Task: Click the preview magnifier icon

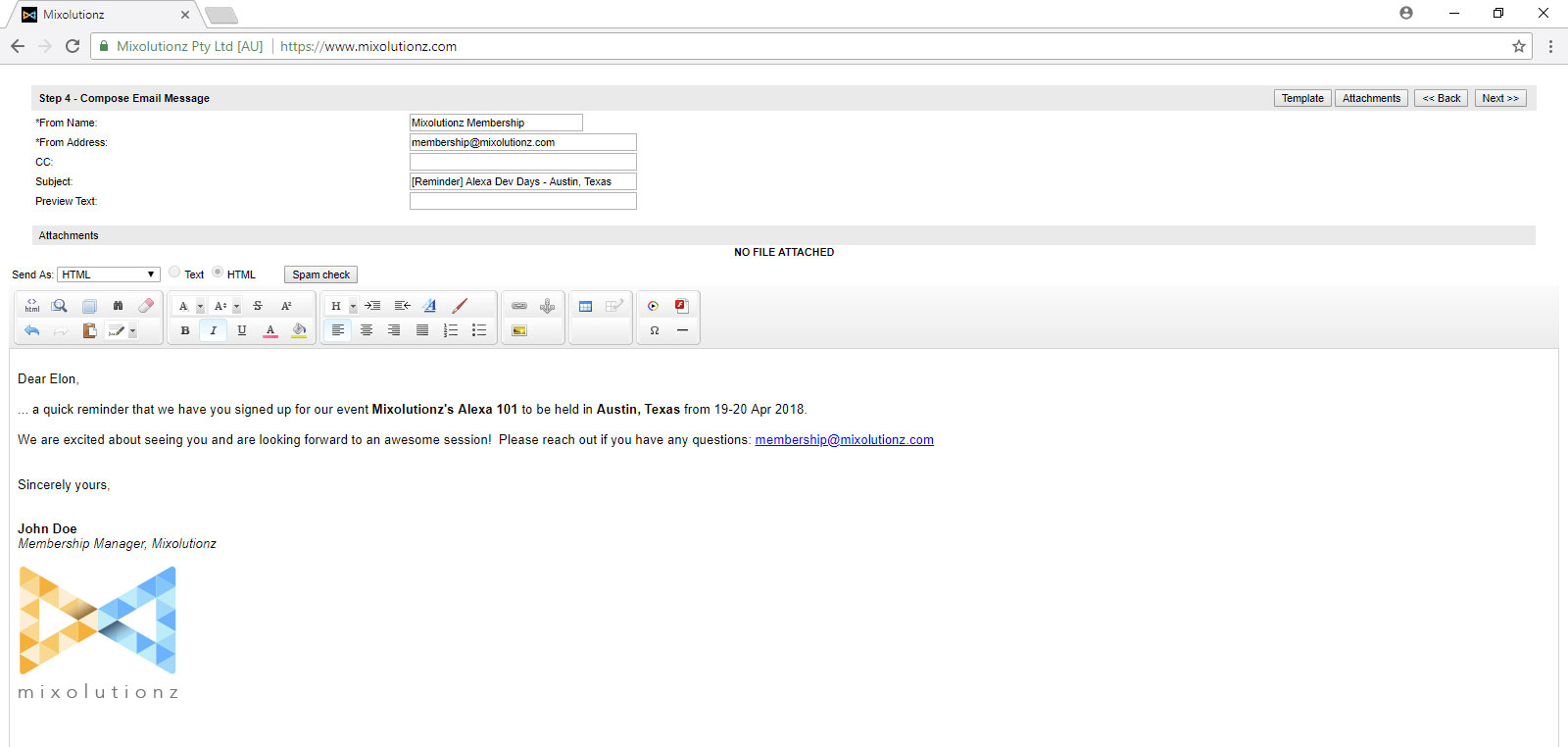Action: pyautogui.click(x=60, y=306)
